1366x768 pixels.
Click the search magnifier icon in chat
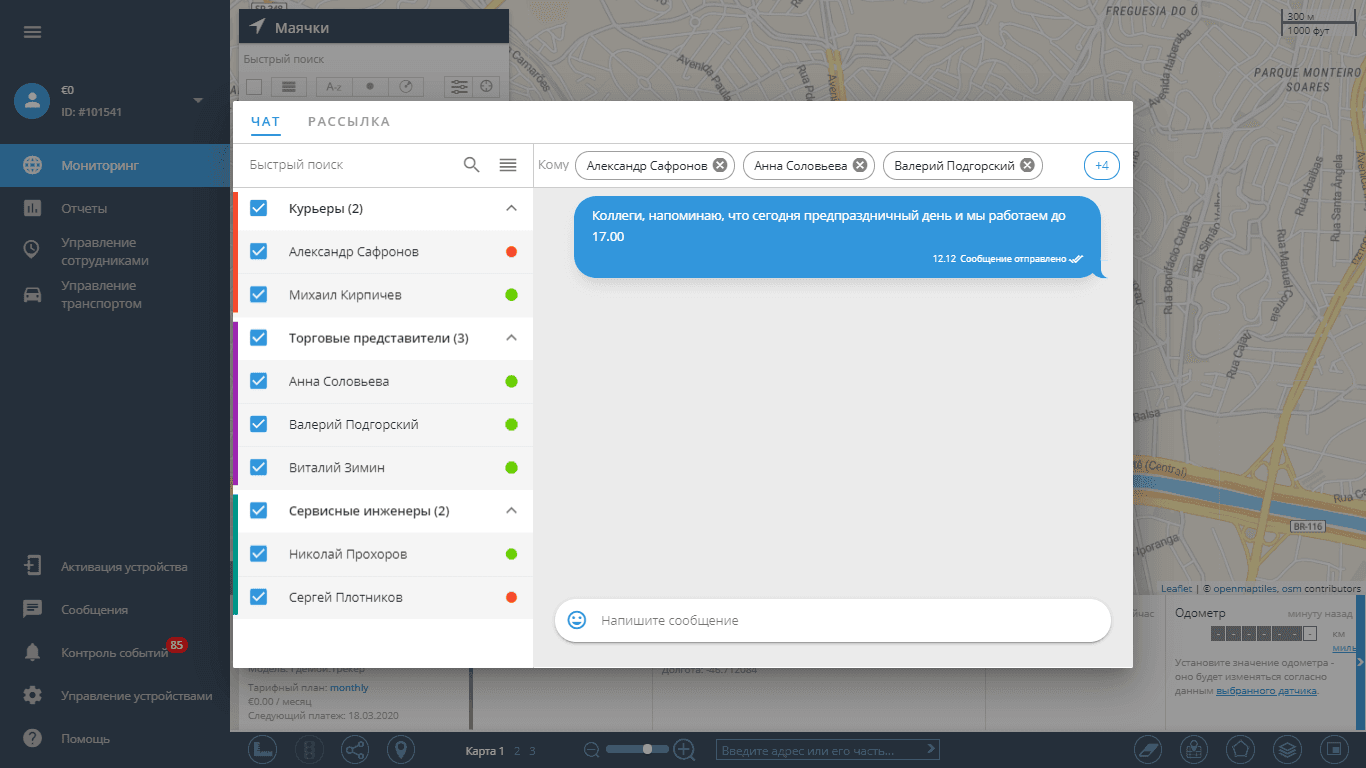coord(472,165)
